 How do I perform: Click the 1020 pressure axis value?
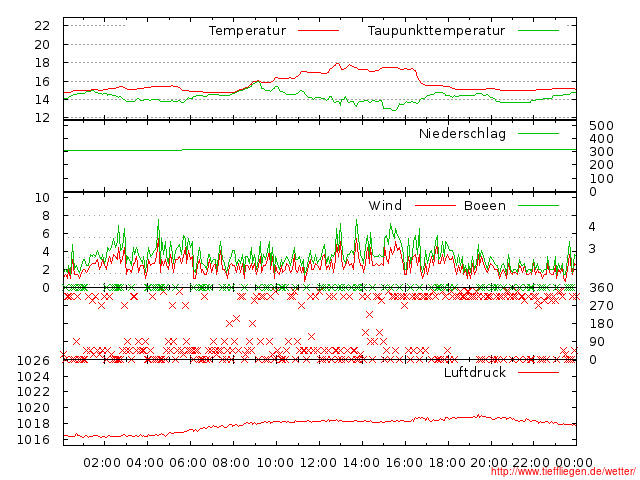[x=33, y=408]
